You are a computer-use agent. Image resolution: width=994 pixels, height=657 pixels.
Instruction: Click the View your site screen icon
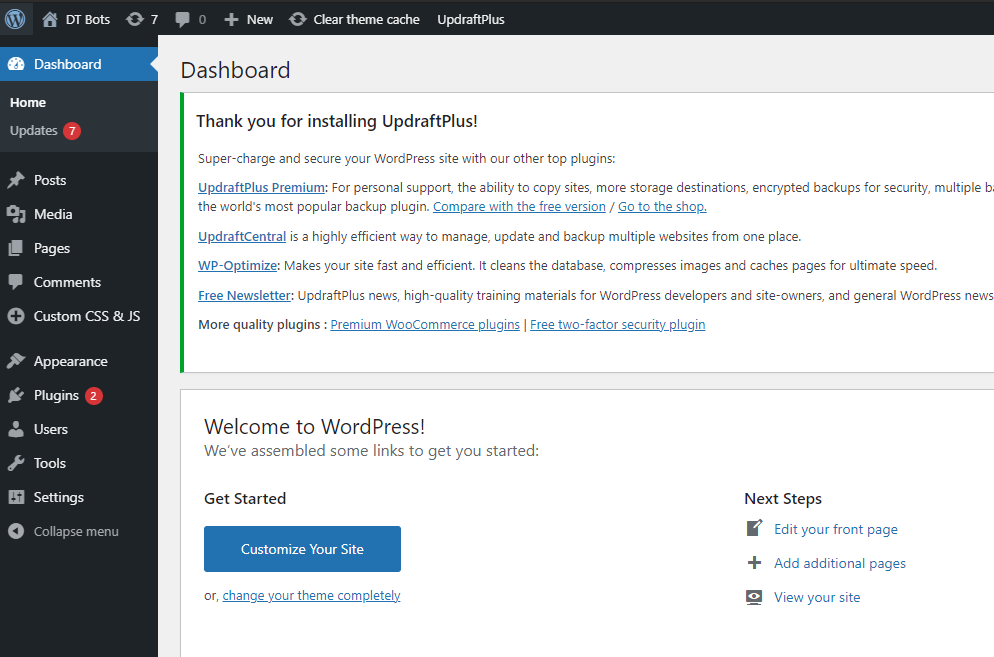[754, 597]
